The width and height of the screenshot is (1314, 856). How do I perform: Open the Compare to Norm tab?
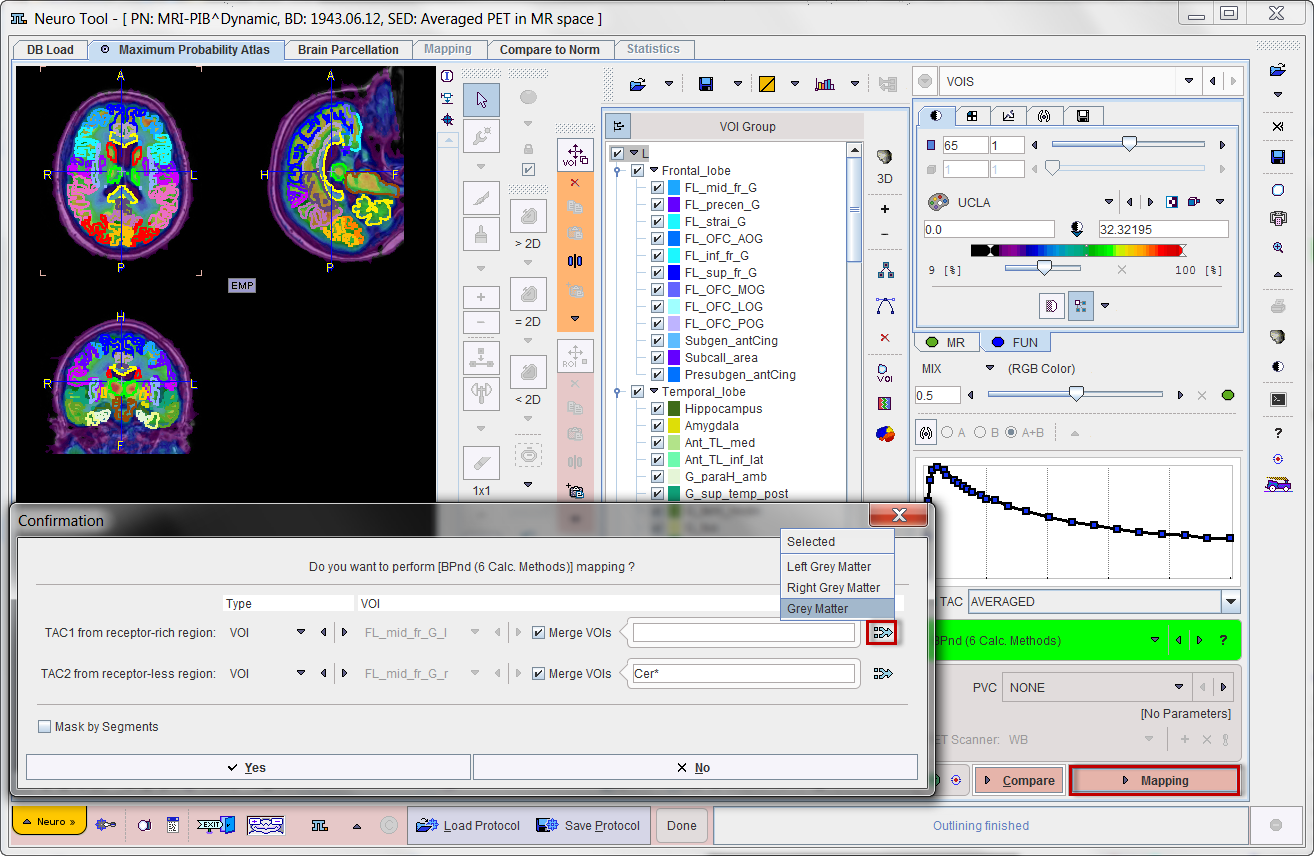point(549,49)
